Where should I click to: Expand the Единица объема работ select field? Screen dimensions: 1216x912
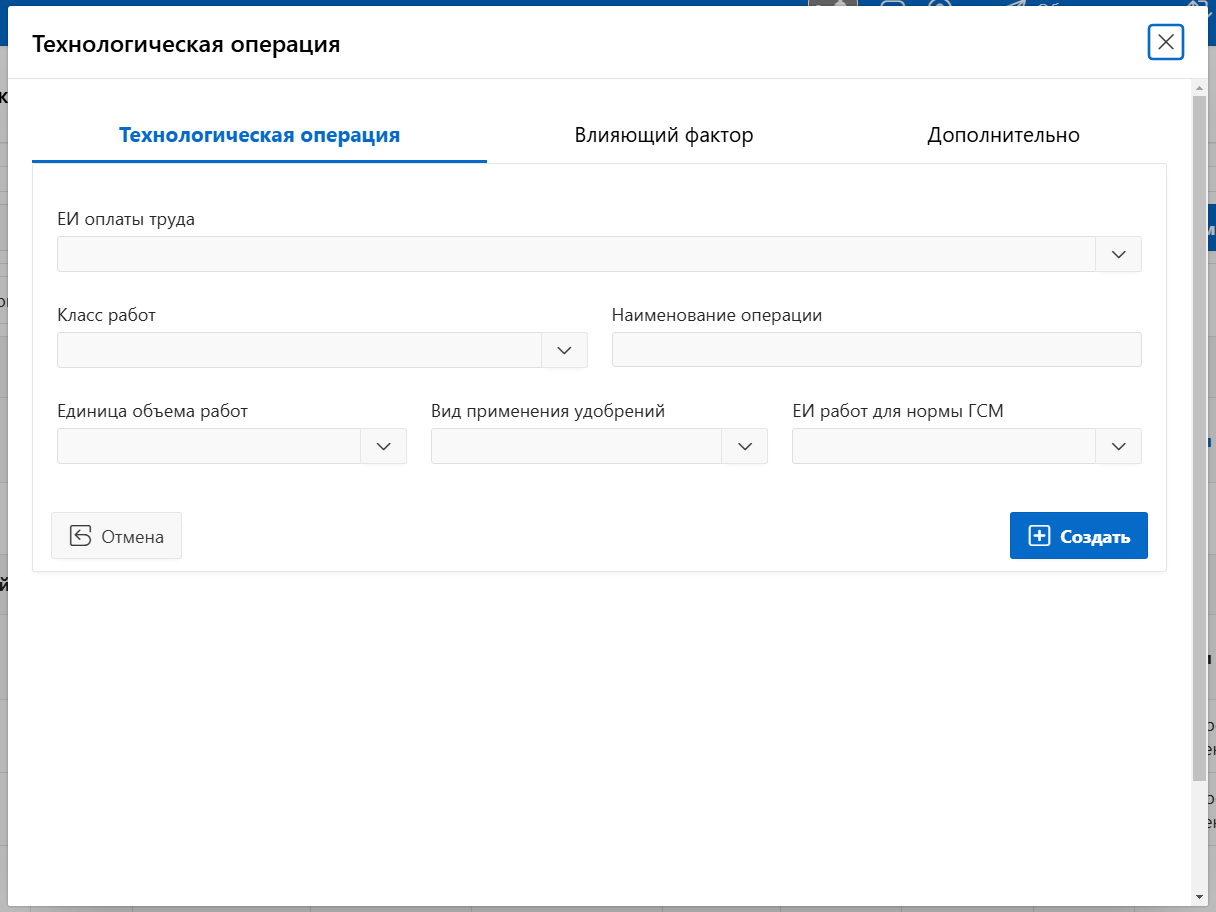pos(208,446)
